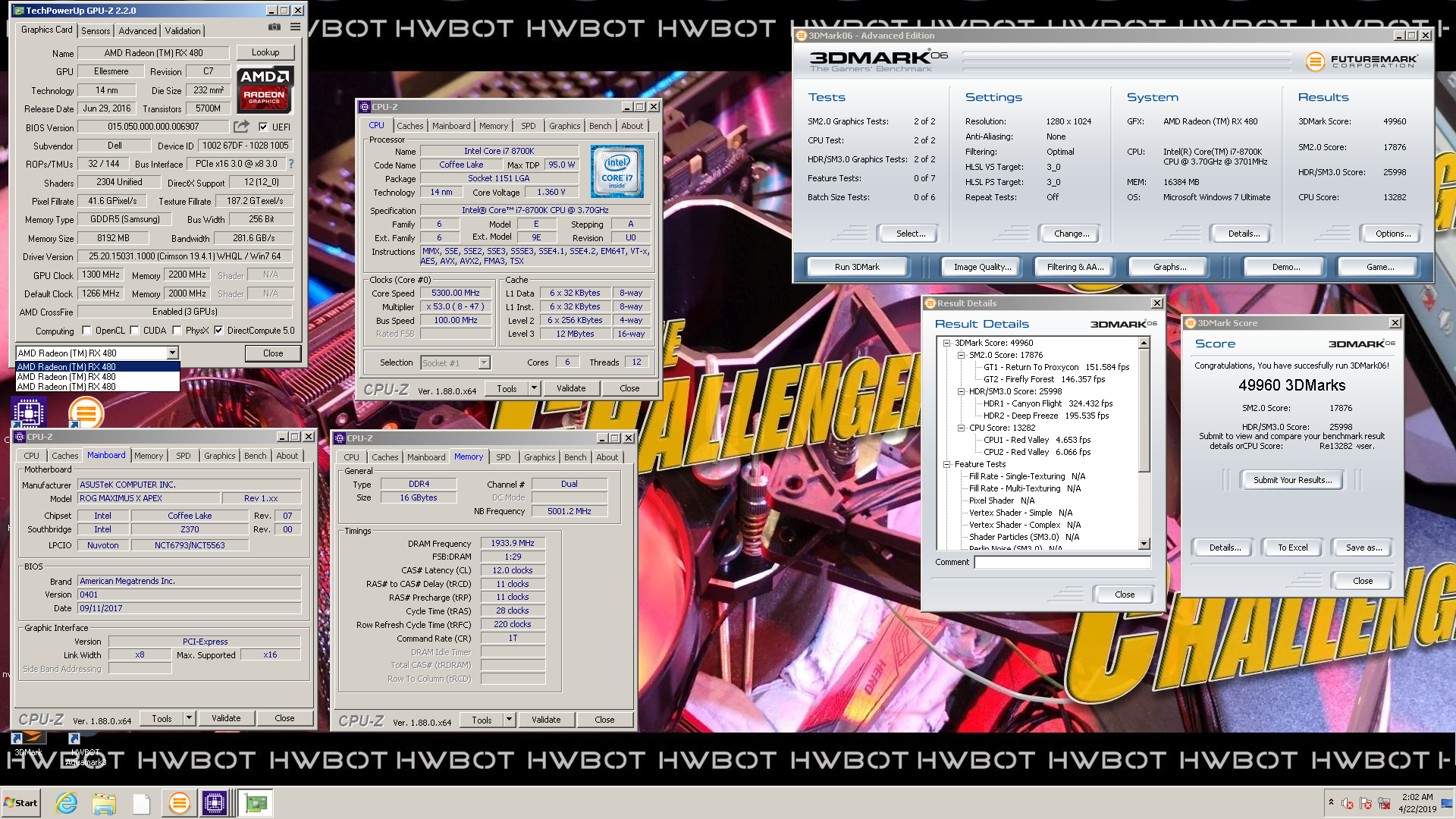
Task: Enable the CUDA checkbox
Action: (x=134, y=330)
